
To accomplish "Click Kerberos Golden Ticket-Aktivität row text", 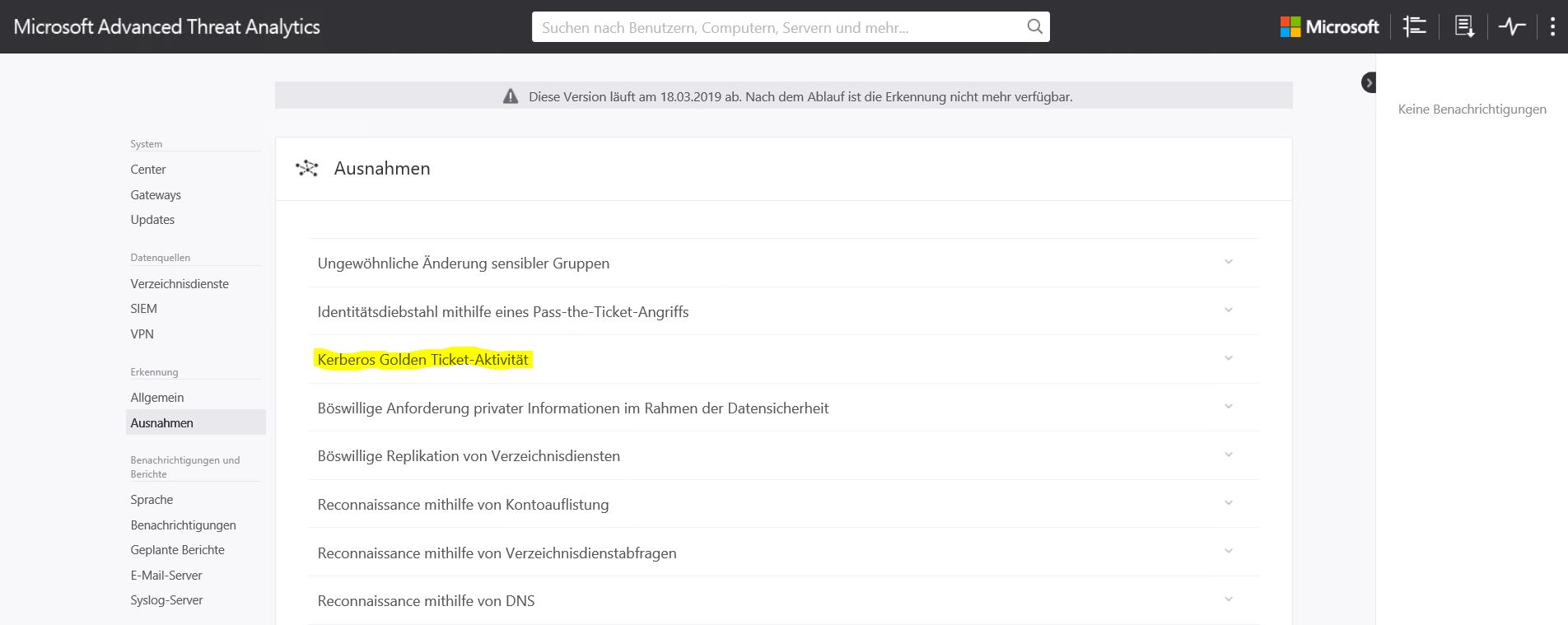I will click(423, 360).
